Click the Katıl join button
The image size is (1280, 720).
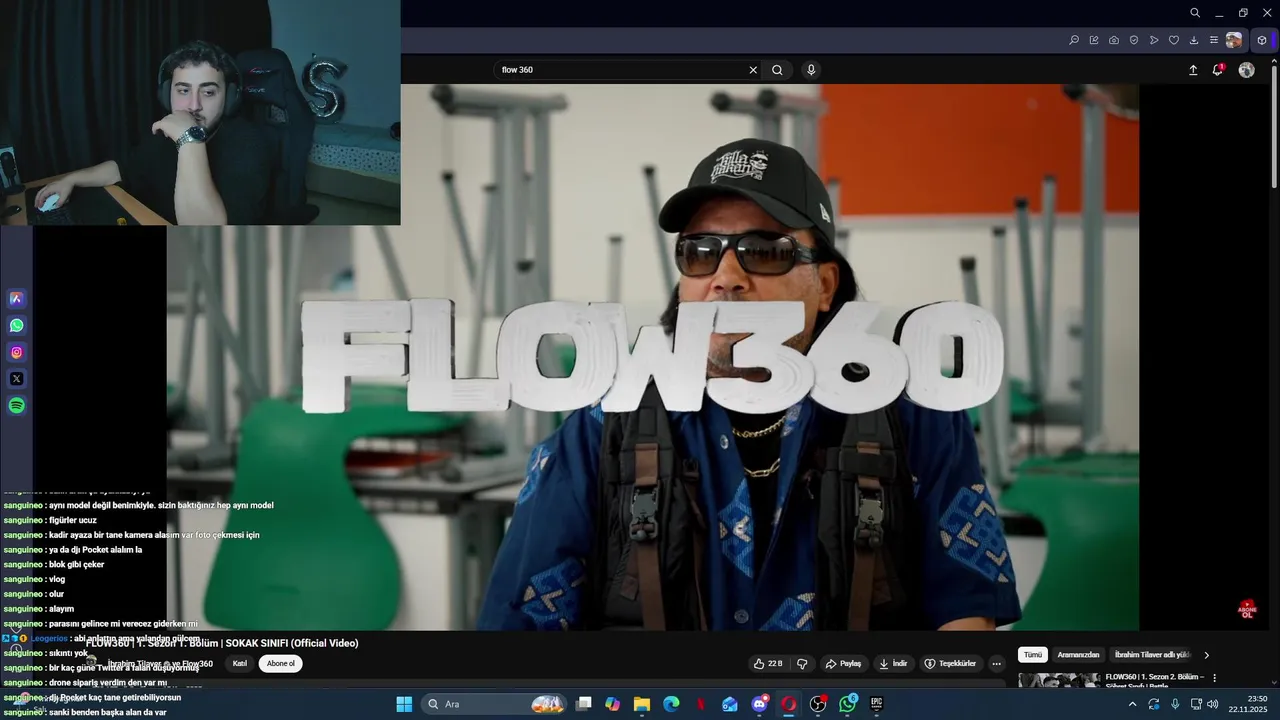coord(240,663)
